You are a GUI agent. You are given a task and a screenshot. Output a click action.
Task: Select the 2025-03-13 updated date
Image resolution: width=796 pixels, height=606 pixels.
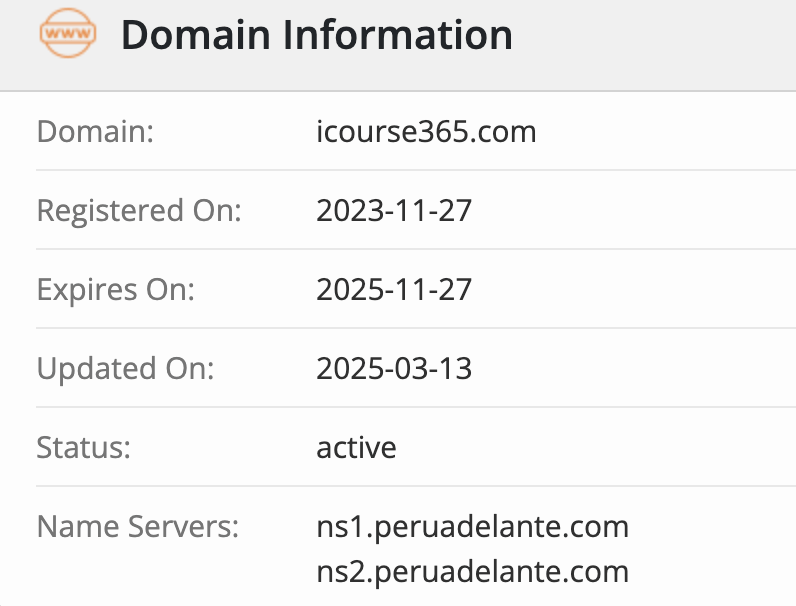tap(394, 369)
